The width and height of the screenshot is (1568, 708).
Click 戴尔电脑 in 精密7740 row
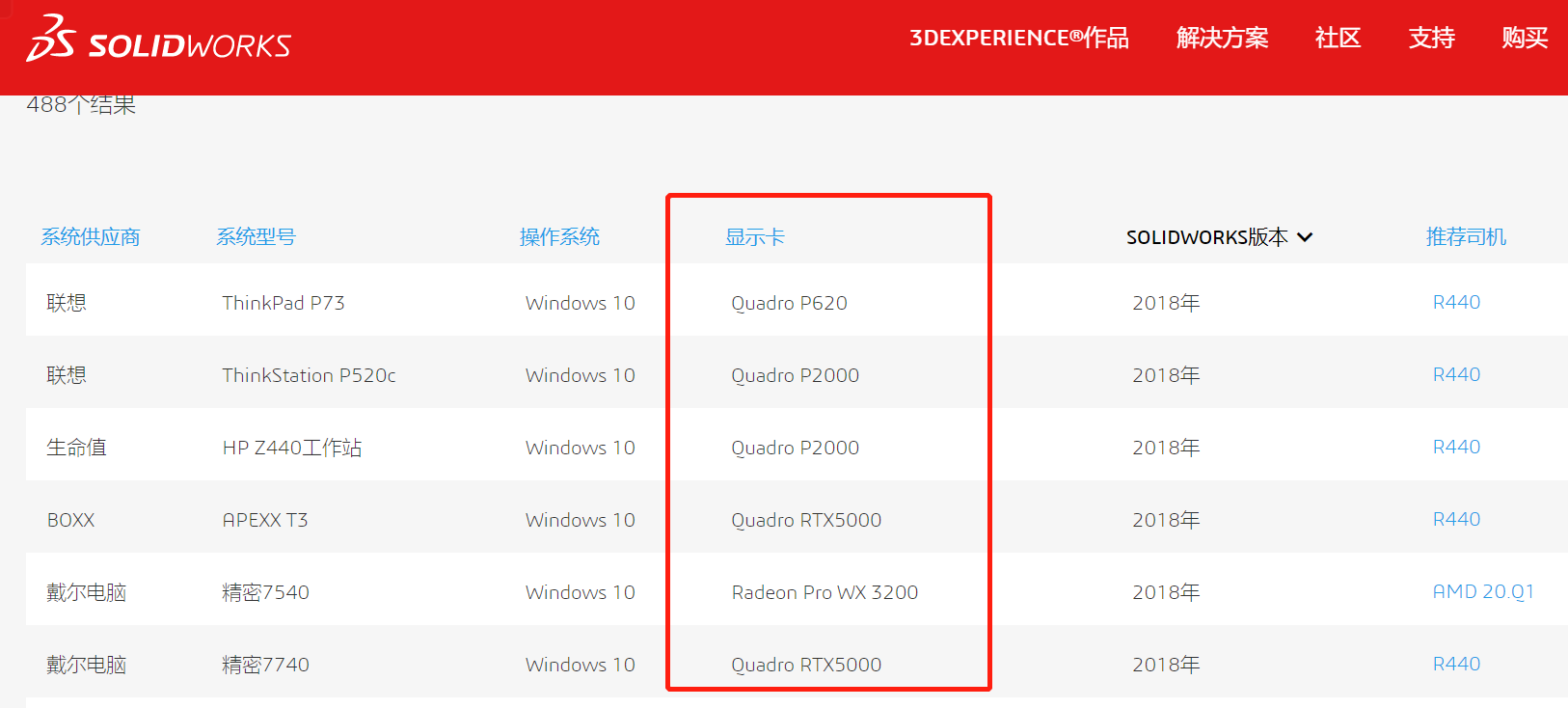click(x=86, y=665)
